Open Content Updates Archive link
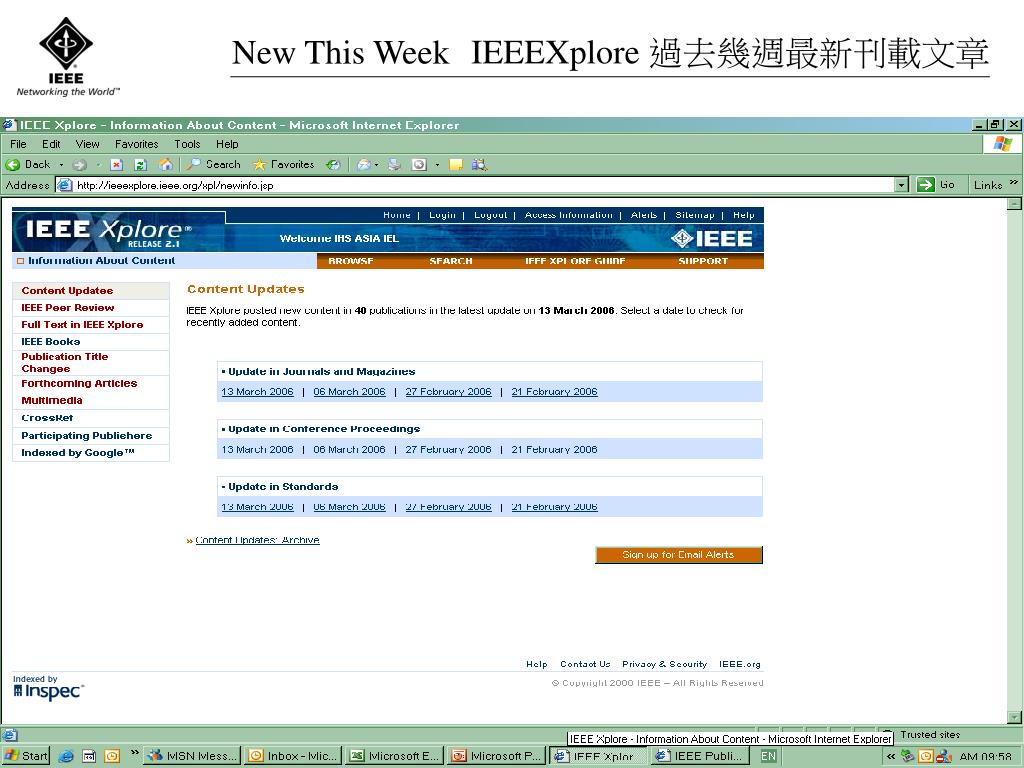The height and width of the screenshot is (768, 1024). click(x=257, y=540)
